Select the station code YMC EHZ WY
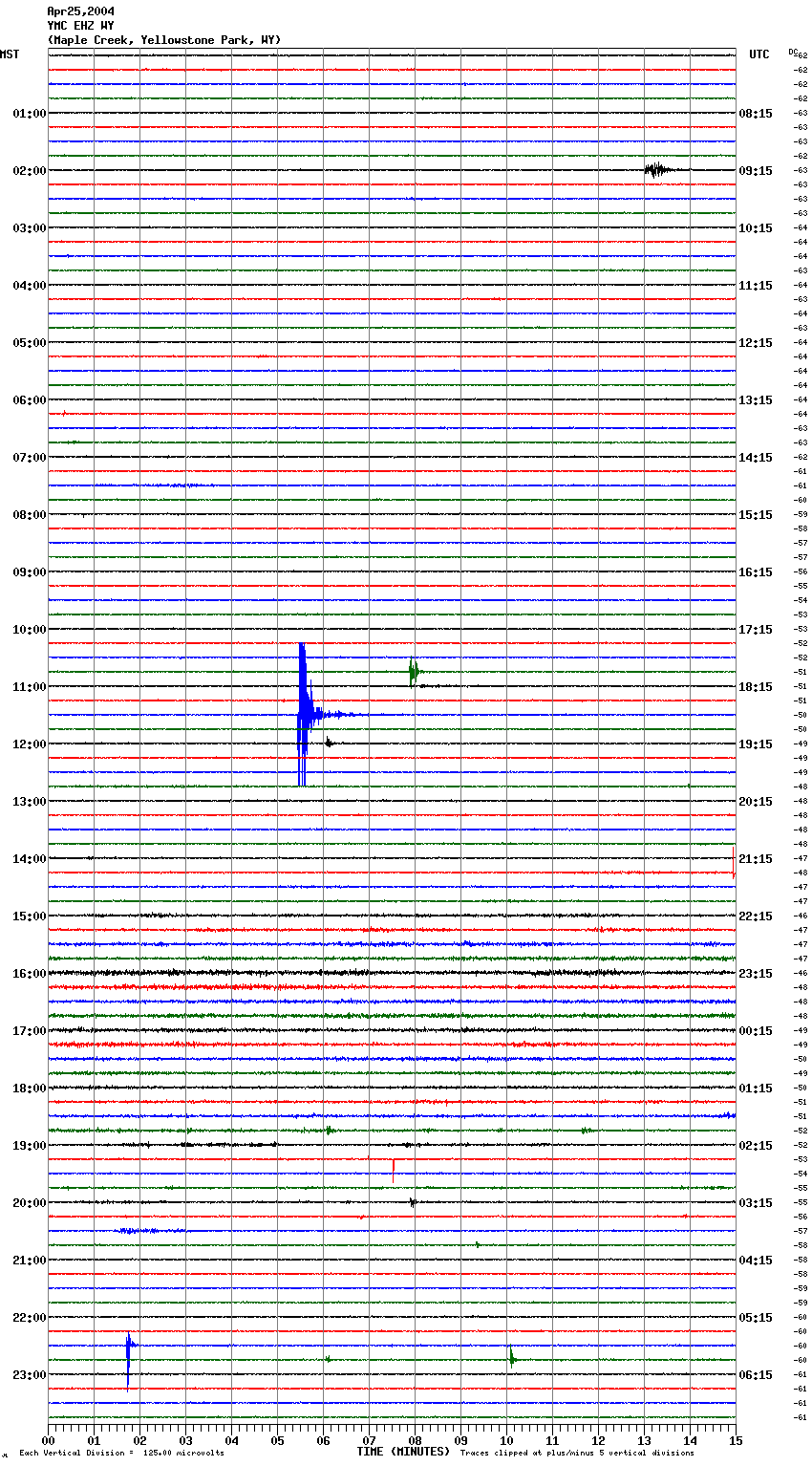This screenshot has width=812, height=1466. coord(80,26)
